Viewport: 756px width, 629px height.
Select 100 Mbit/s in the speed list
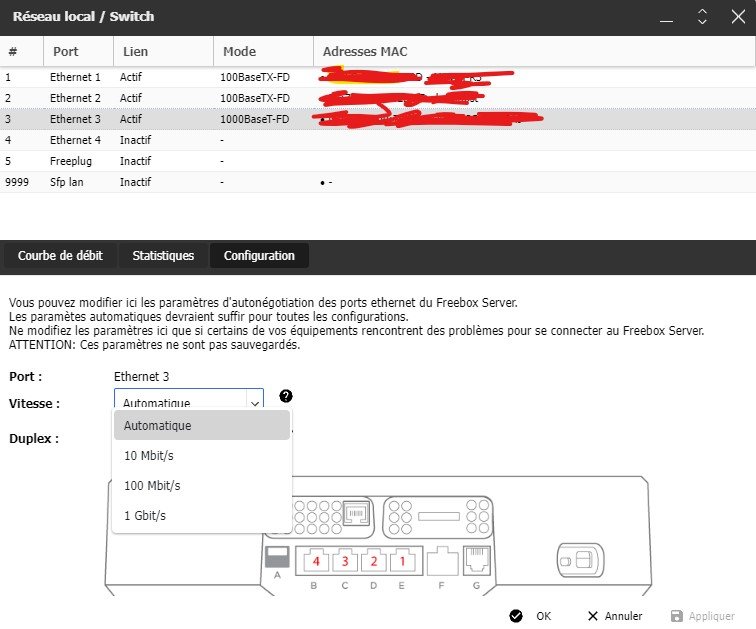coord(152,486)
